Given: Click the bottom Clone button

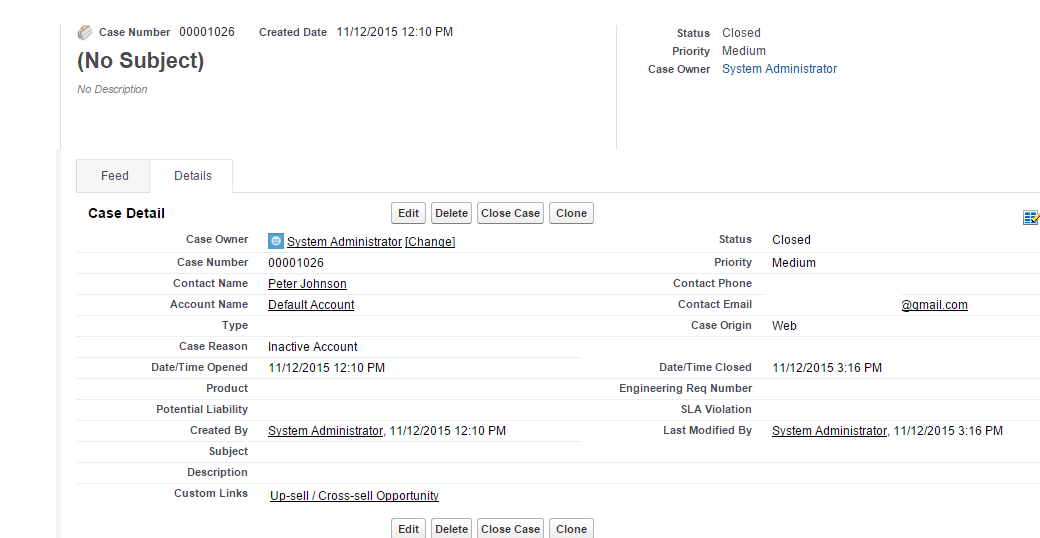Looking at the screenshot, I should click(571, 529).
